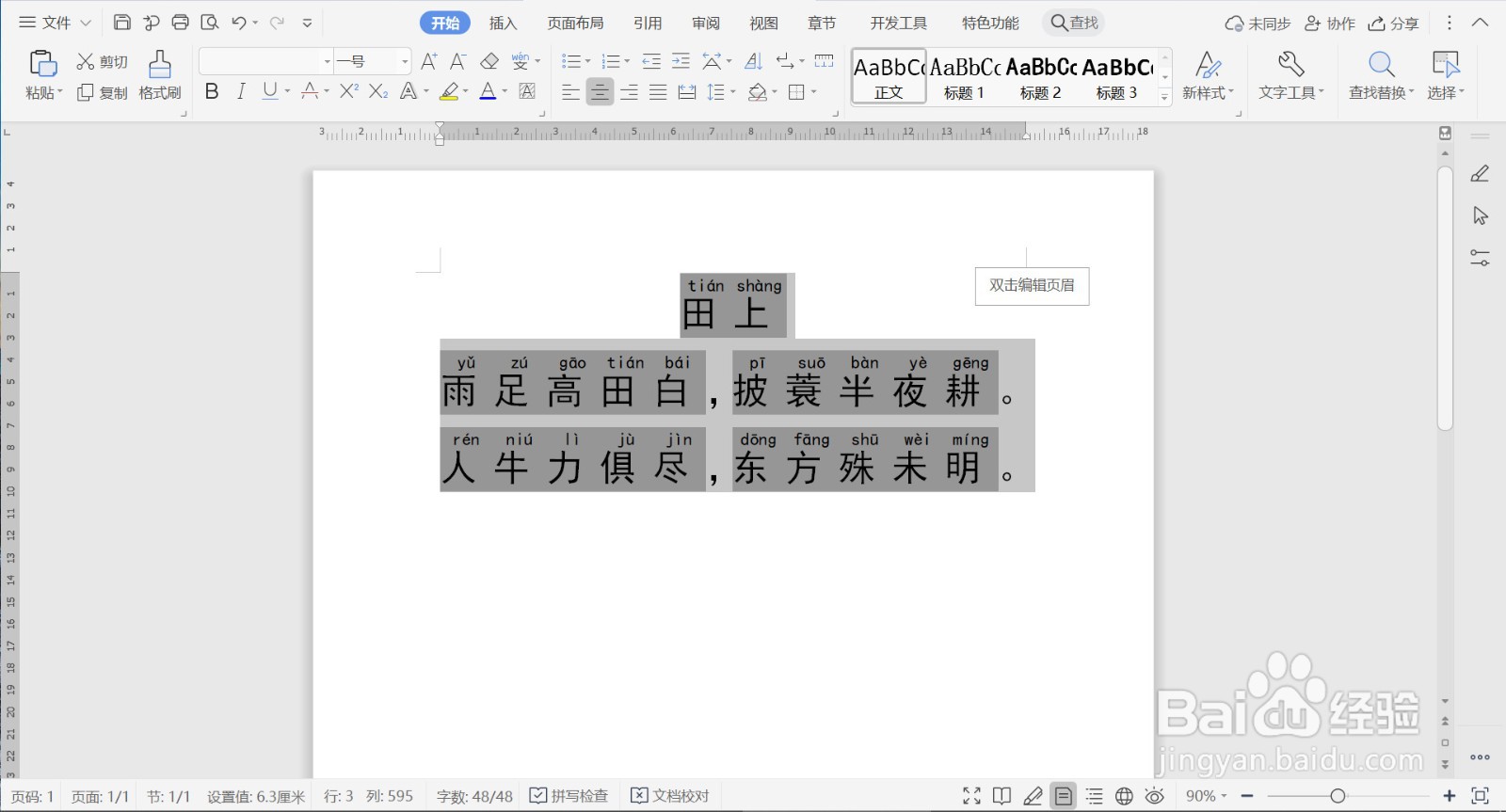This screenshot has height=812, width=1506.
Task: Expand the bullet list dropdown arrow
Action: tap(587, 62)
